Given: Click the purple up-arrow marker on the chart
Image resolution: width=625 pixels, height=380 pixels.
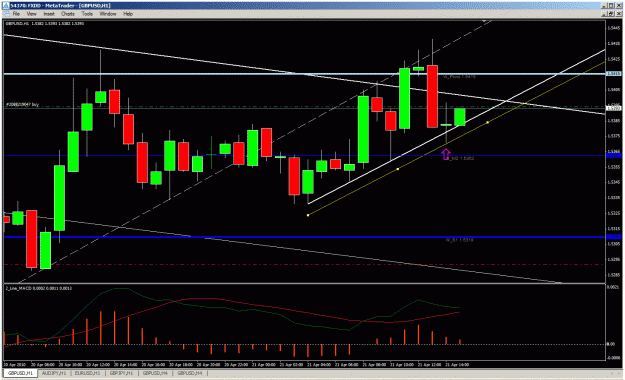Looking at the screenshot, I should (446, 154).
